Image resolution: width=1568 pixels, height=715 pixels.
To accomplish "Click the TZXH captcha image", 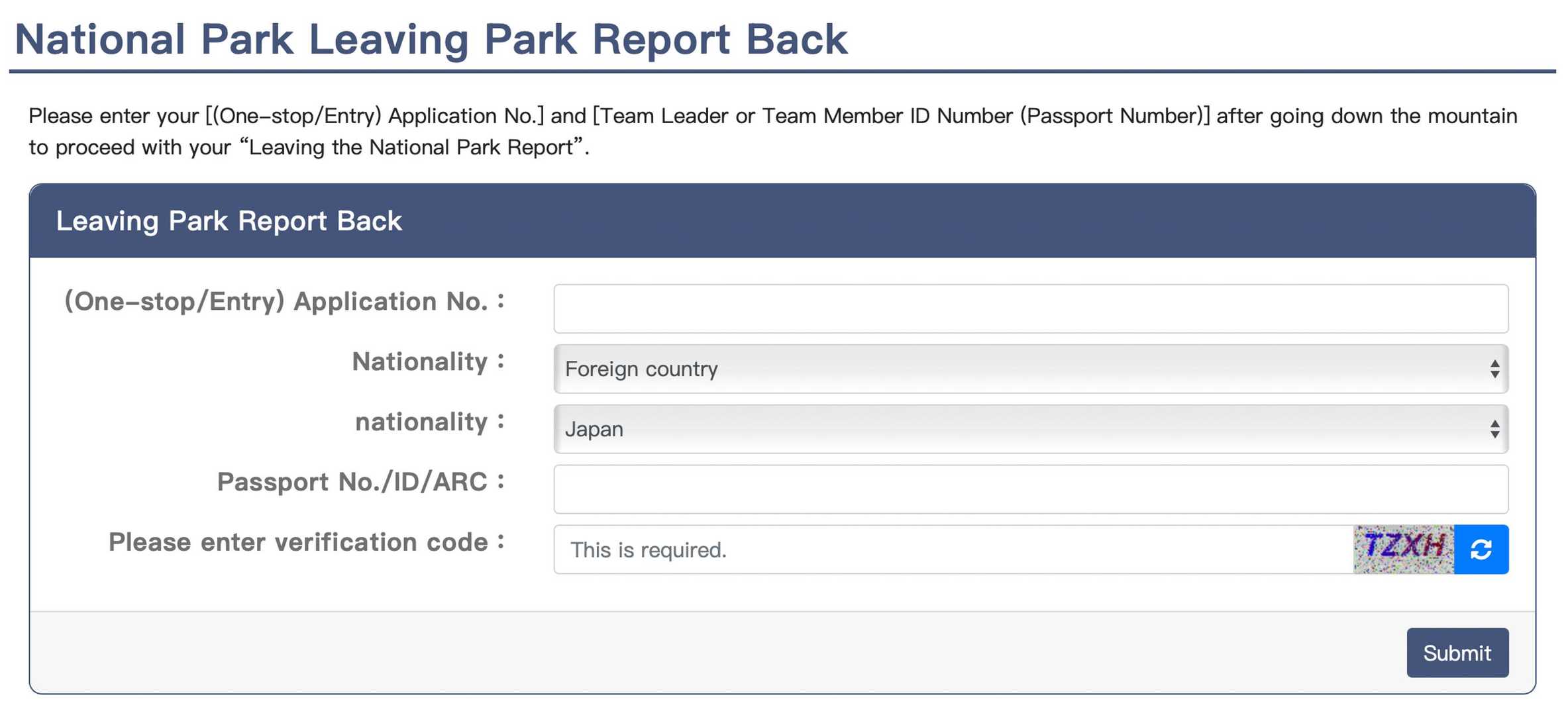I will (1403, 549).
